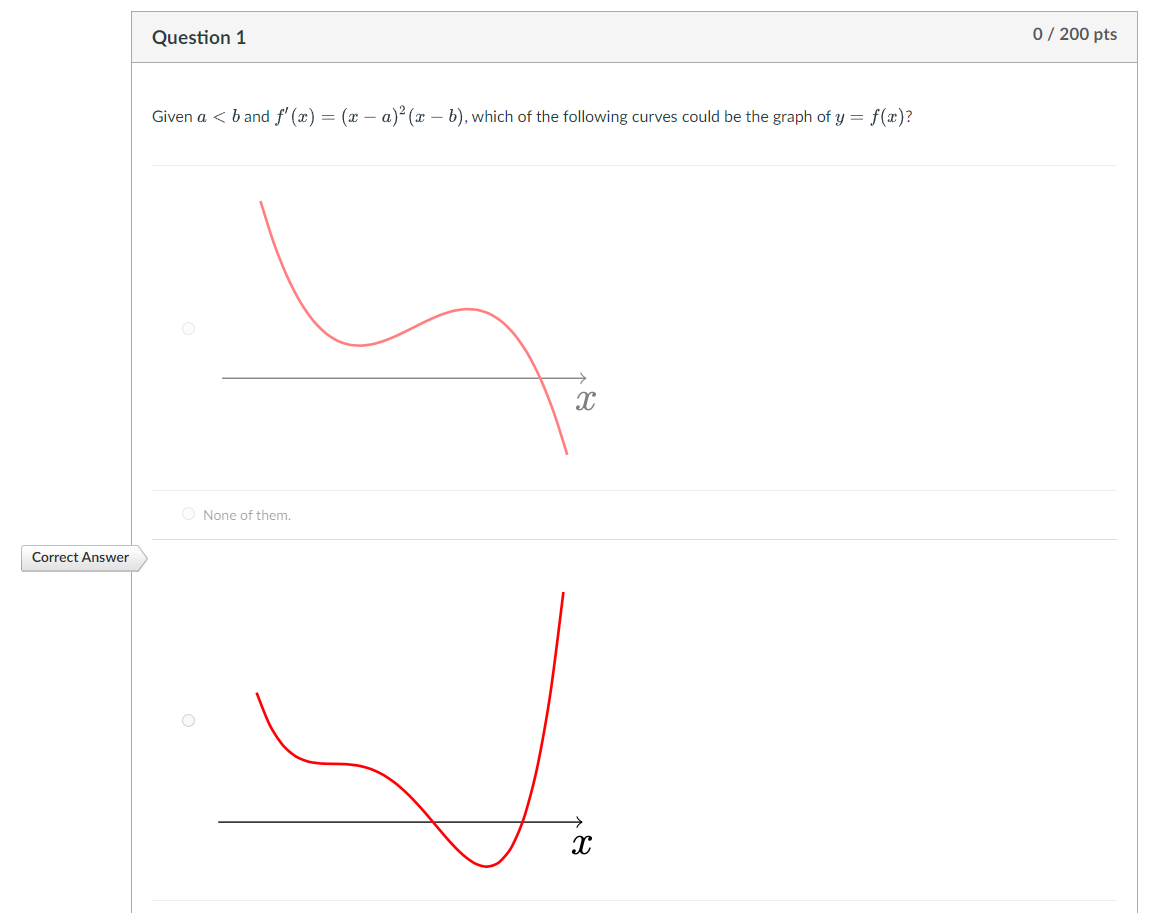Click the x label under the pink curve's axis
1155x913 pixels.
click(x=586, y=400)
